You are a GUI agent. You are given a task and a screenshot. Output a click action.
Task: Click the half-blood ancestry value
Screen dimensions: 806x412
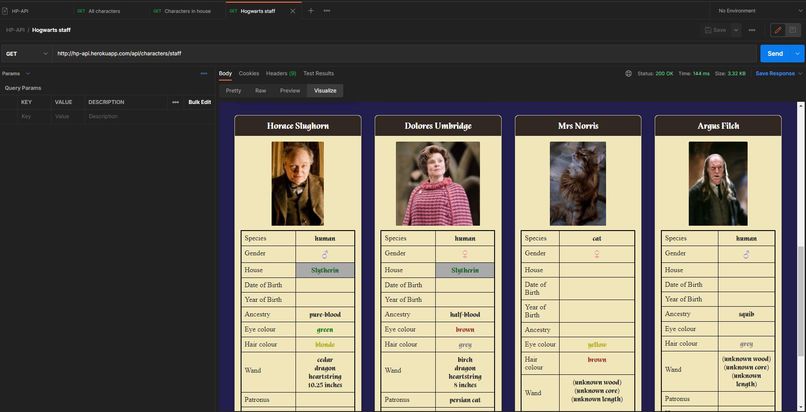pos(465,314)
